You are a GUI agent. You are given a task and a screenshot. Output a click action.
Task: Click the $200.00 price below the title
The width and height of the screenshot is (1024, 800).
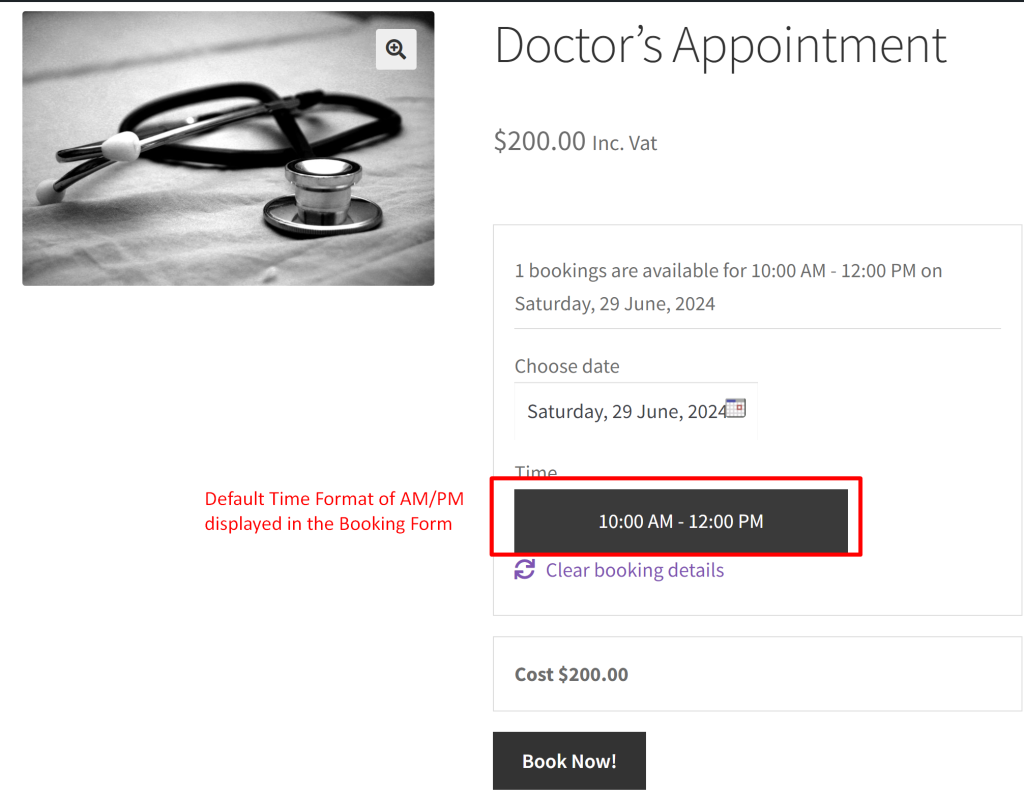coord(539,141)
